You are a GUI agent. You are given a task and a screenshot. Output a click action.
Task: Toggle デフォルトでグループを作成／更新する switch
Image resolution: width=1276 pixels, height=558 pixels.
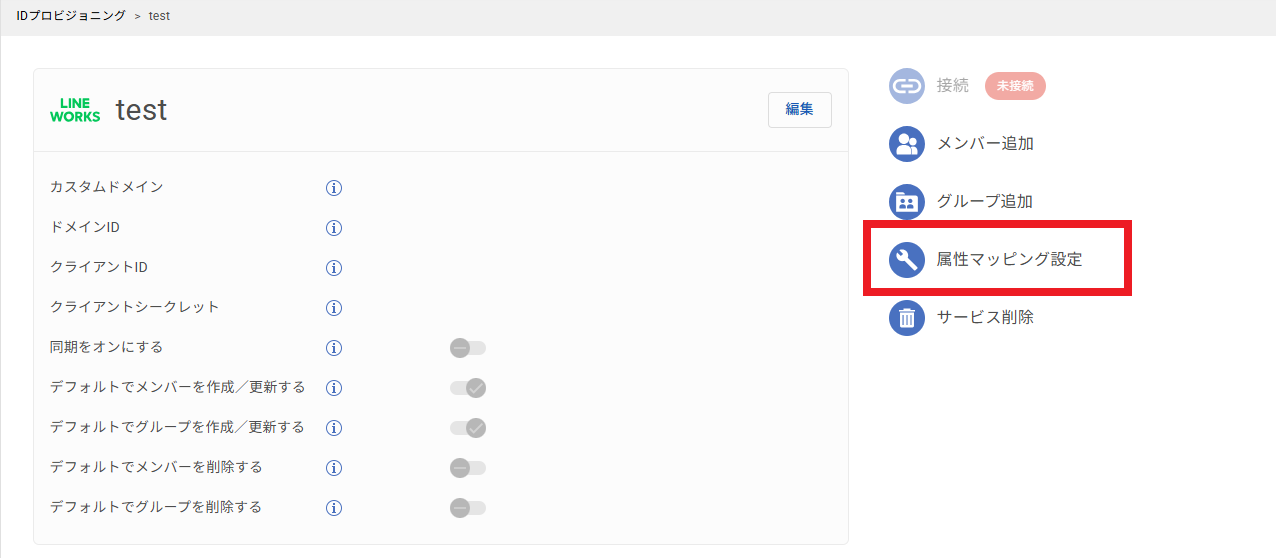468,428
